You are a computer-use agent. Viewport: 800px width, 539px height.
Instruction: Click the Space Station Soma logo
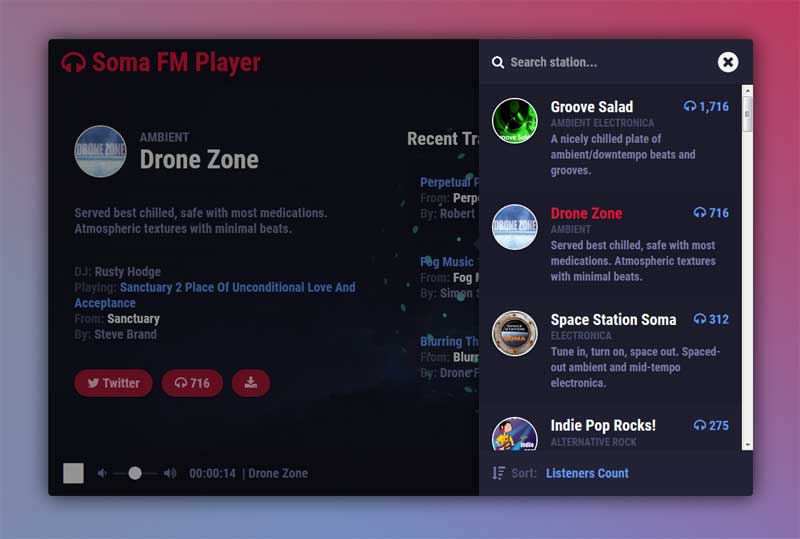(x=515, y=333)
